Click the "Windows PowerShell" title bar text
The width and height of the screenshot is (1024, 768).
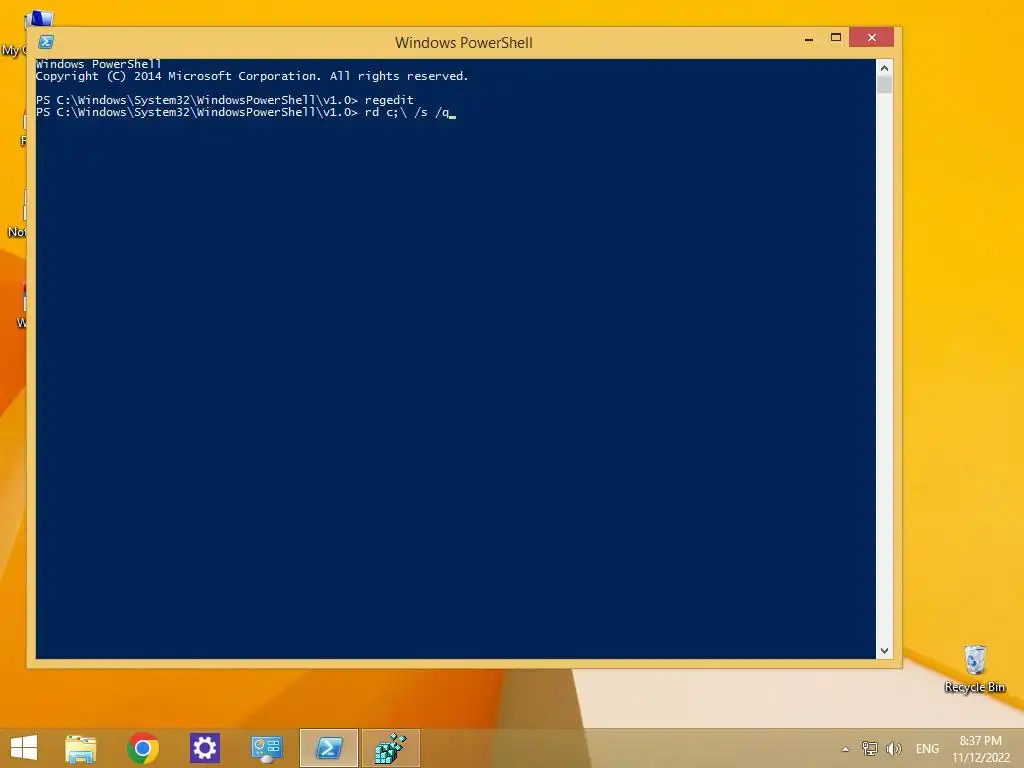coord(464,42)
